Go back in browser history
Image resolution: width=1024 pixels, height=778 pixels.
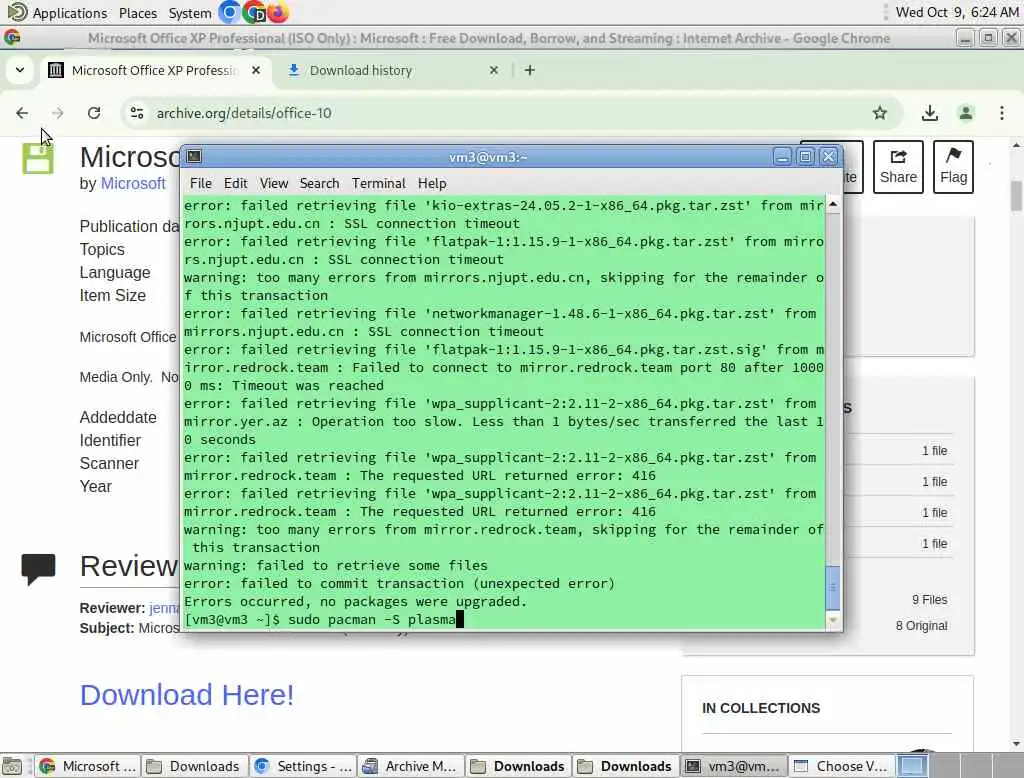tap(22, 113)
